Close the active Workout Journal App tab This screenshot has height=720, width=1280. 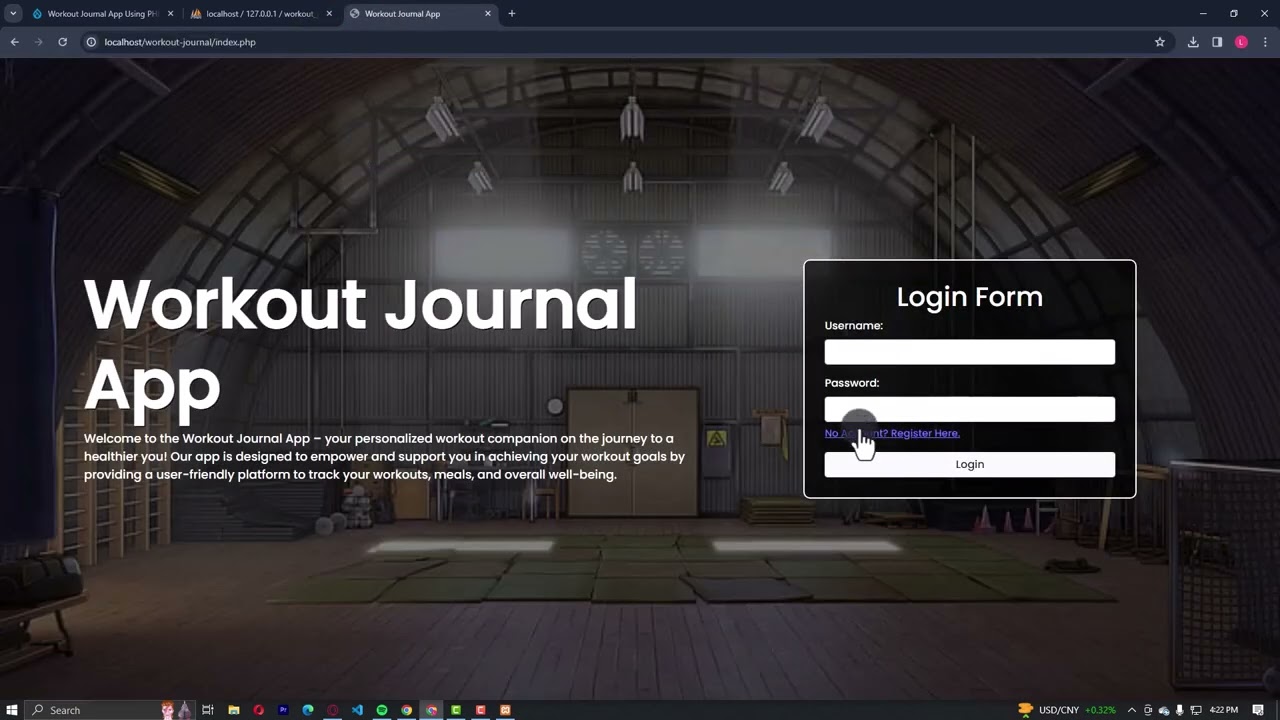pos(488,14)
